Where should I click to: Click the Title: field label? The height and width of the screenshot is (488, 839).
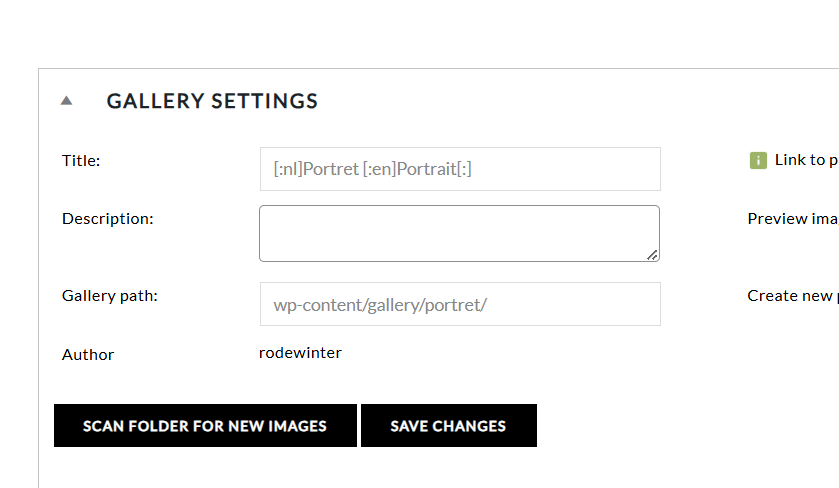pyautogui.click(x=81, y=161)
